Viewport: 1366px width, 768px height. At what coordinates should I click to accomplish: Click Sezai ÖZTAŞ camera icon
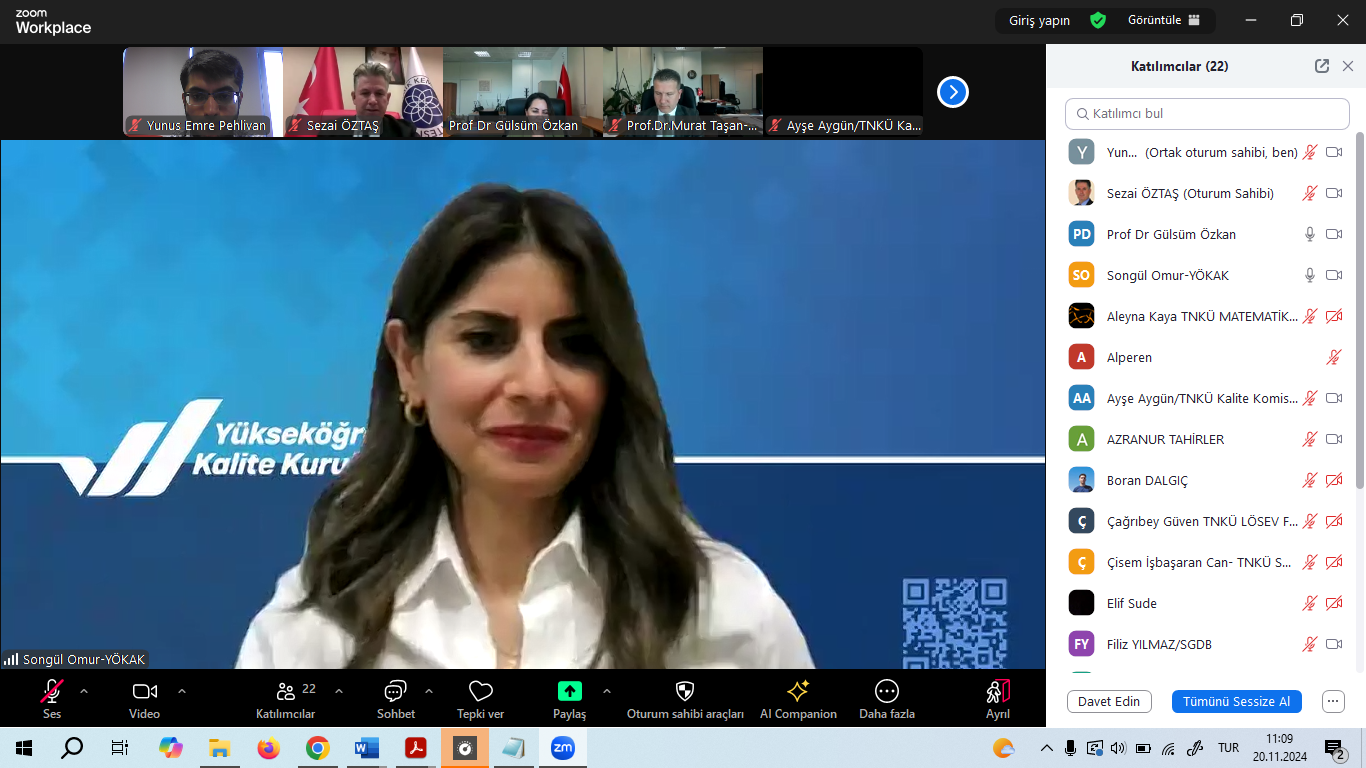1334,193
